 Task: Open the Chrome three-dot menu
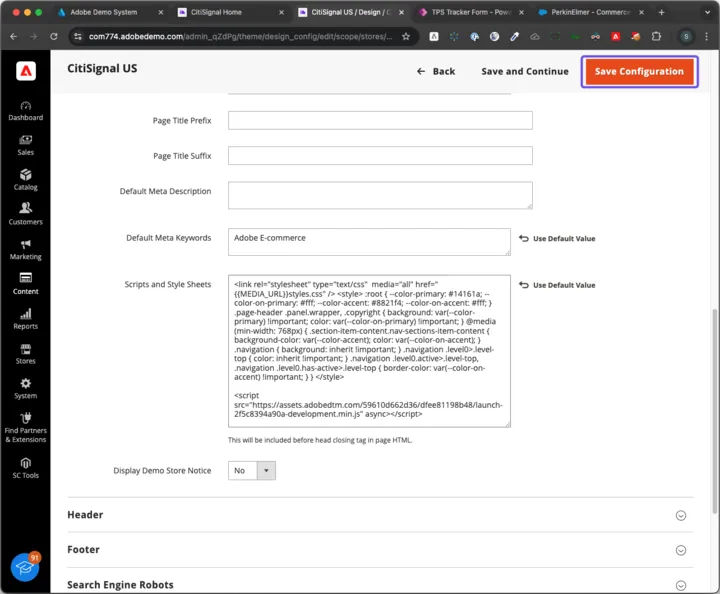707,36
